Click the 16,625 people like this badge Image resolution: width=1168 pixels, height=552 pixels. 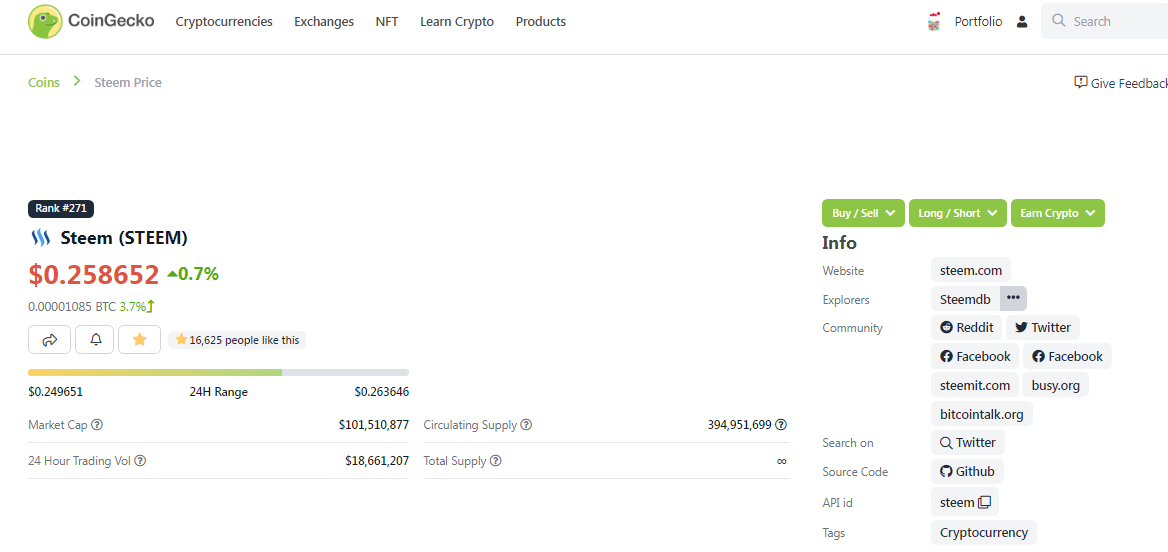pos(237,340)
